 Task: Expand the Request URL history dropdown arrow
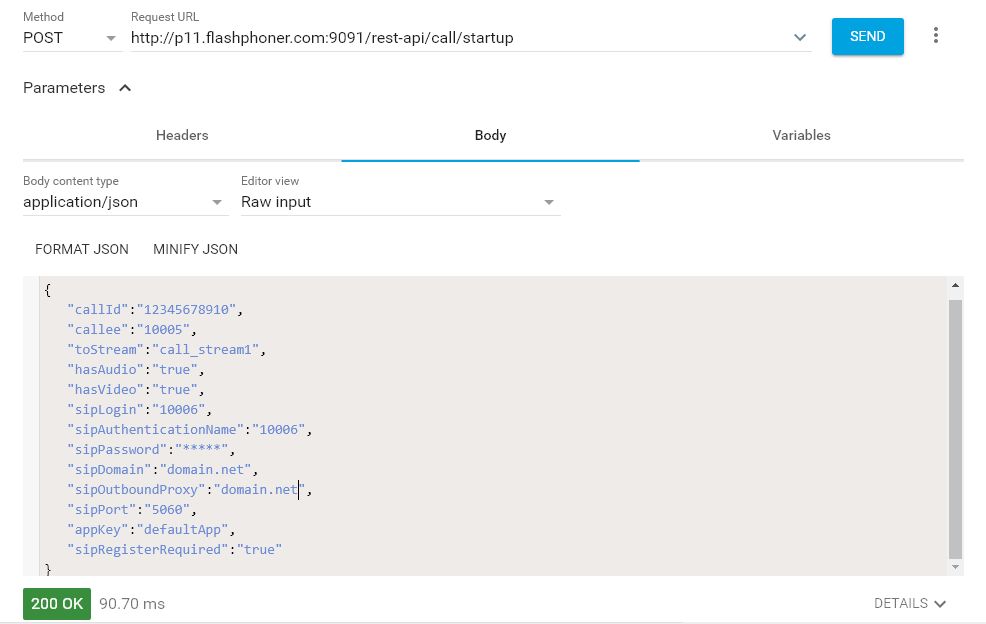(800, 38)
